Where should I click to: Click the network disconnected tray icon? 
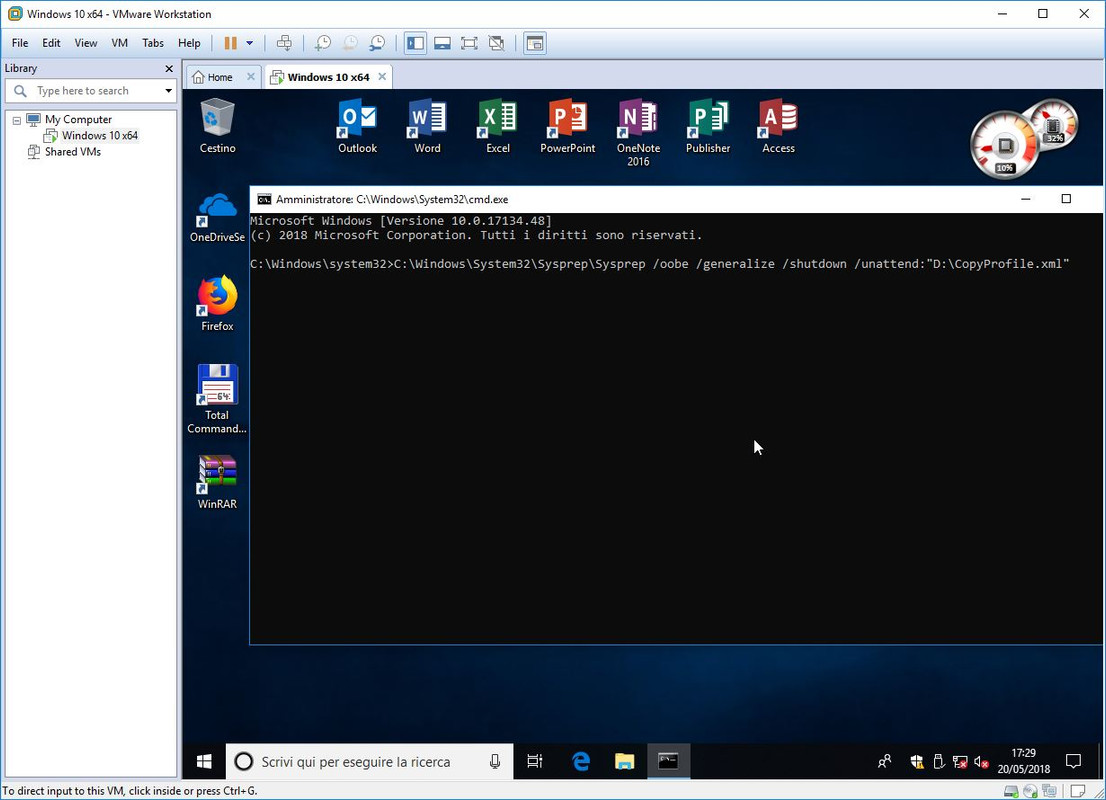coord(959,761)
